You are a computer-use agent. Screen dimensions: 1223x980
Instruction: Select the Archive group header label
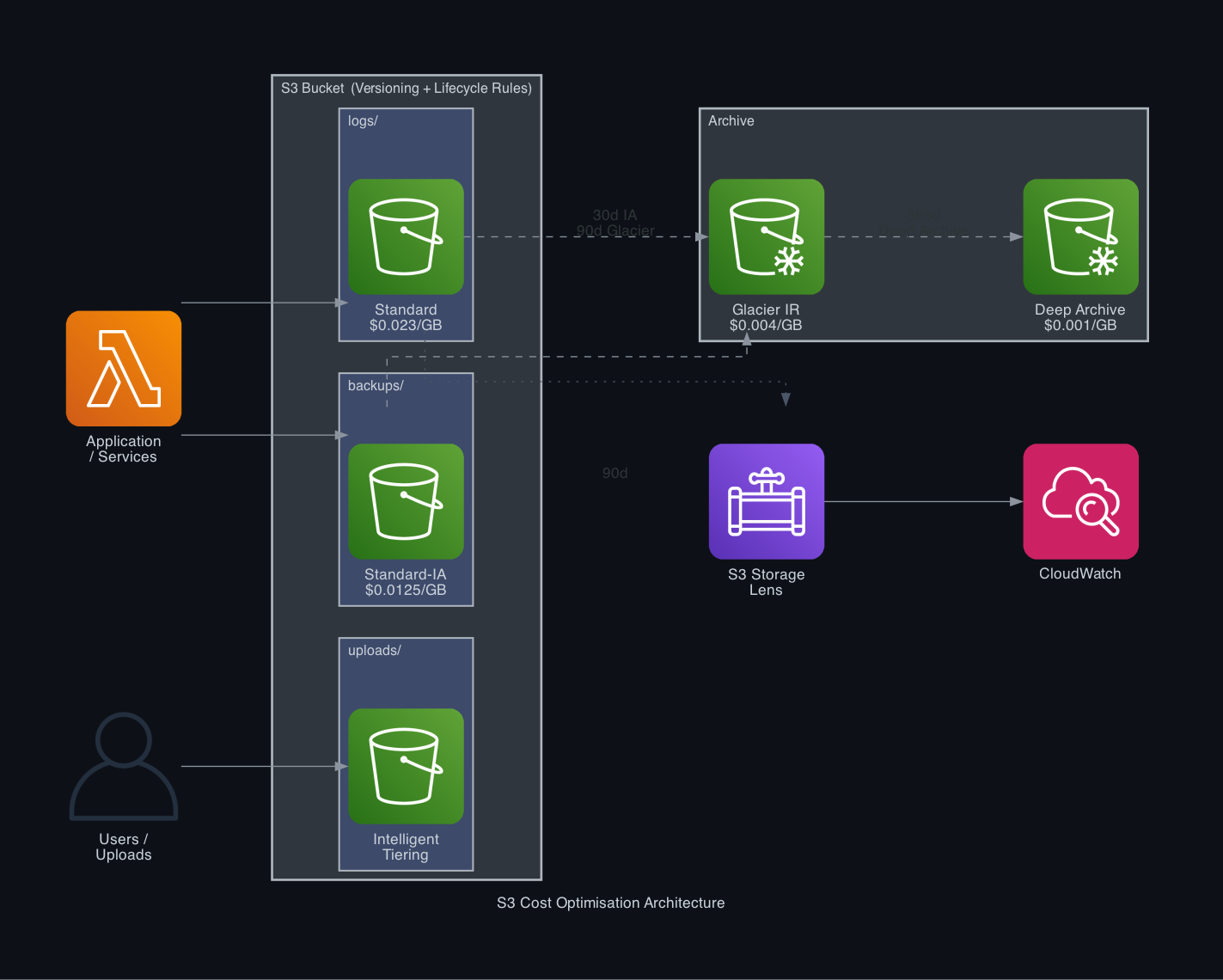(x=731, y=121)
